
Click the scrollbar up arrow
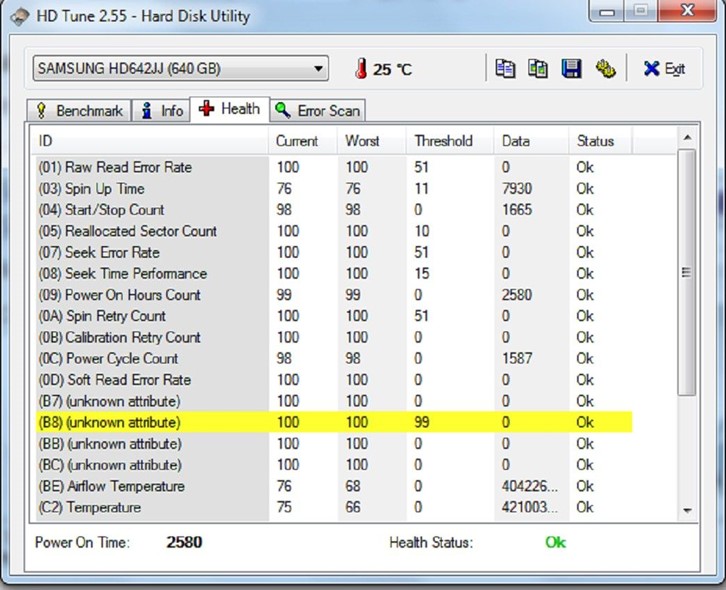(686, 137)
